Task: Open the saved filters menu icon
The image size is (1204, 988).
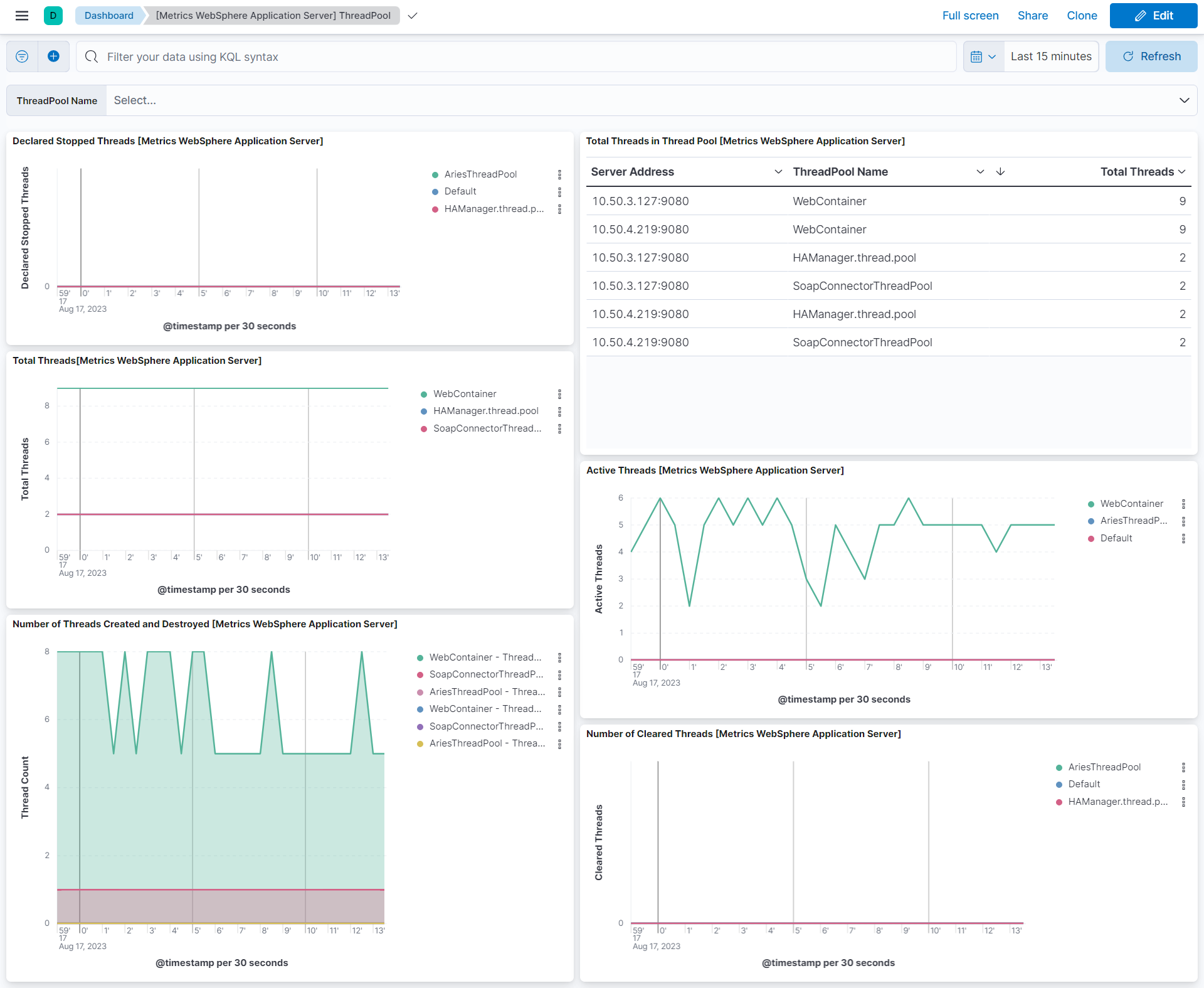Action: click(x=22, y=56)
